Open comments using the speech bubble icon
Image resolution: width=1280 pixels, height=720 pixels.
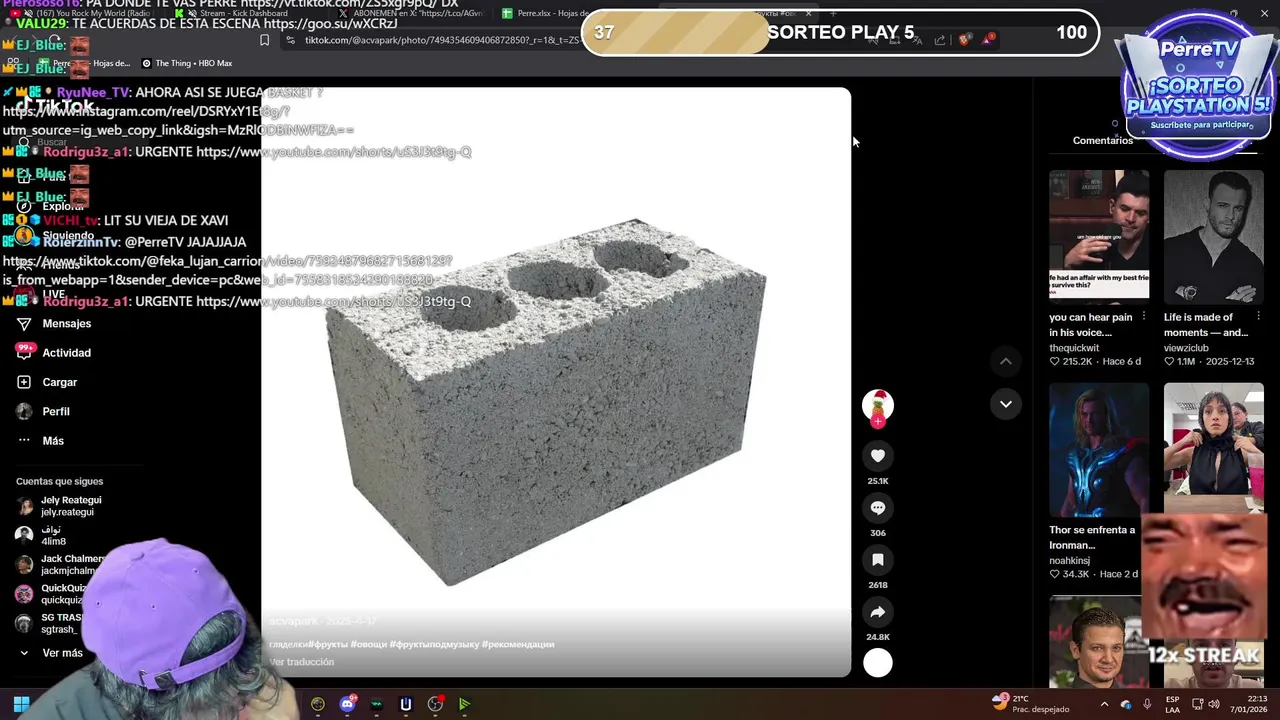click(877, 508)
